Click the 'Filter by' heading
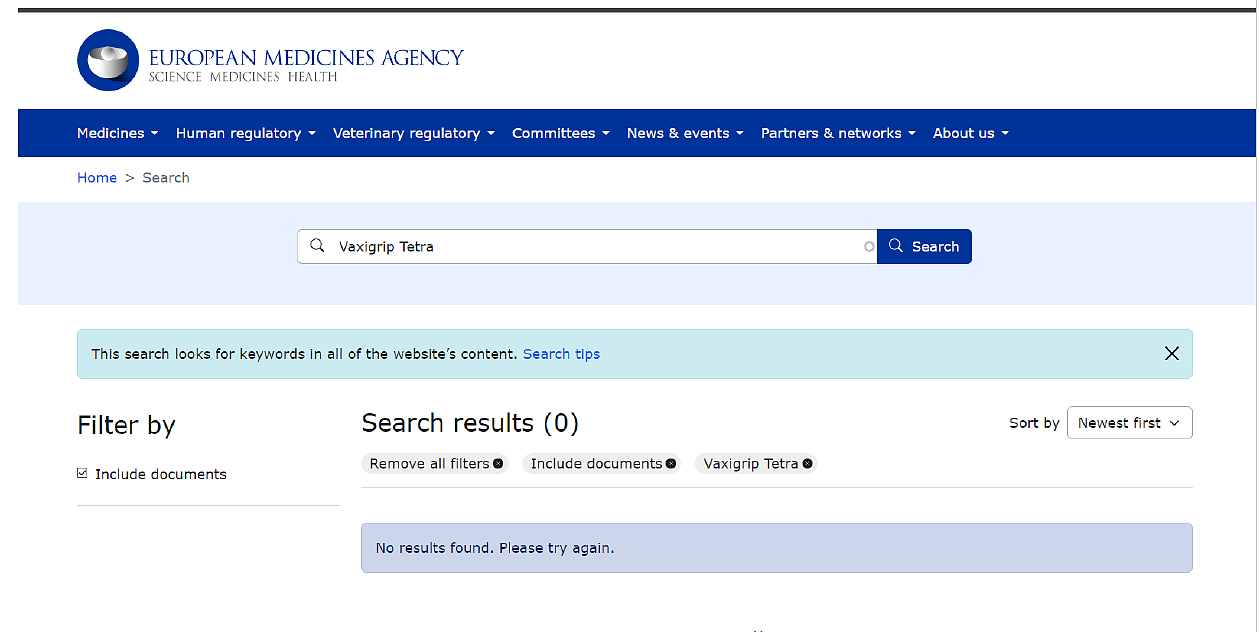1259x632 pixels. (126, 425)
